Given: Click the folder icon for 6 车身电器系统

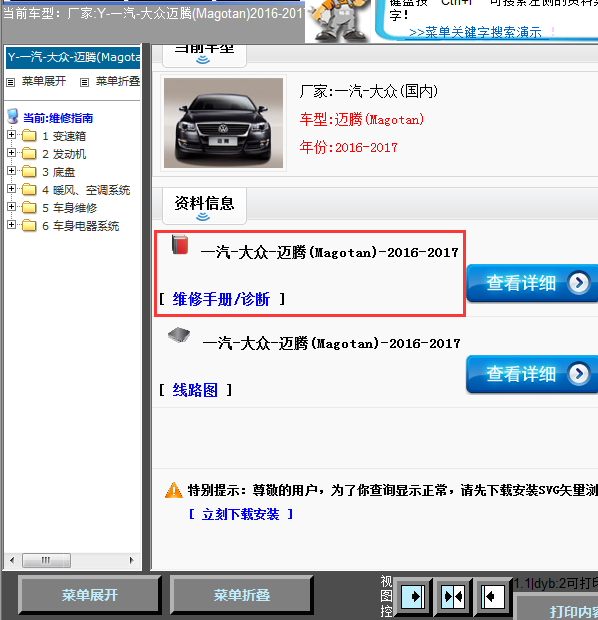Looking at the screenshot, I should pos(29,225).
